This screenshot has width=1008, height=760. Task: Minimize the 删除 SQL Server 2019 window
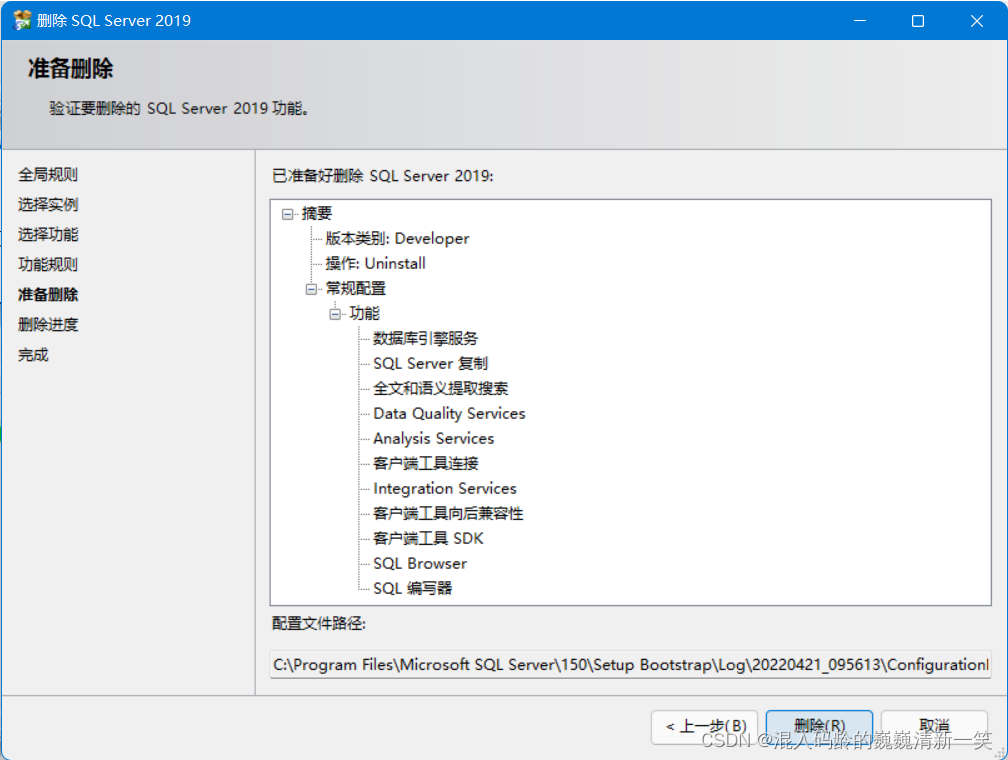[860, 21]
